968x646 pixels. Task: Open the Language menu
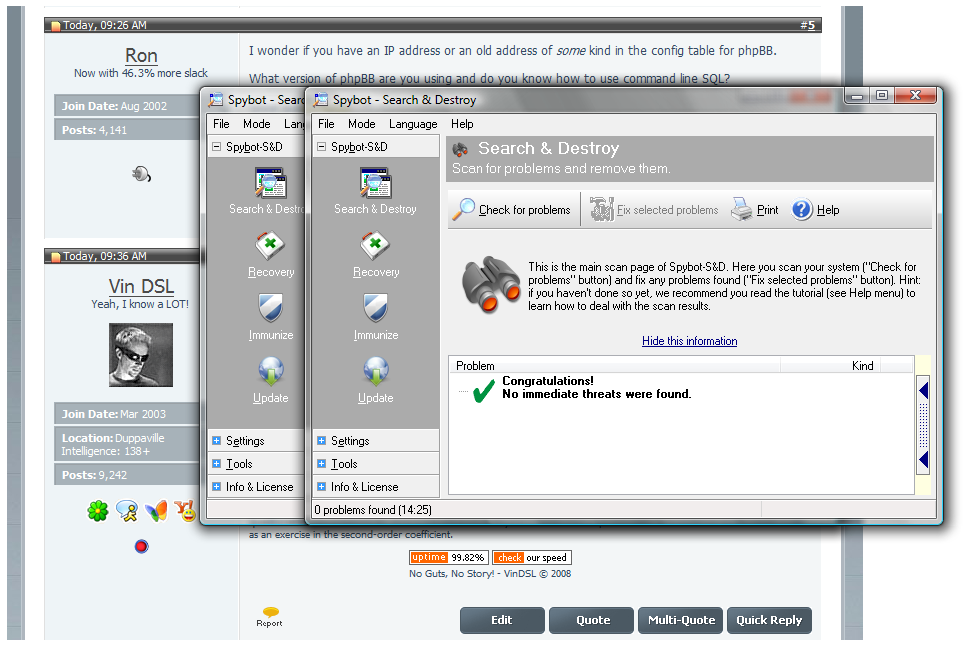point(413,124)
